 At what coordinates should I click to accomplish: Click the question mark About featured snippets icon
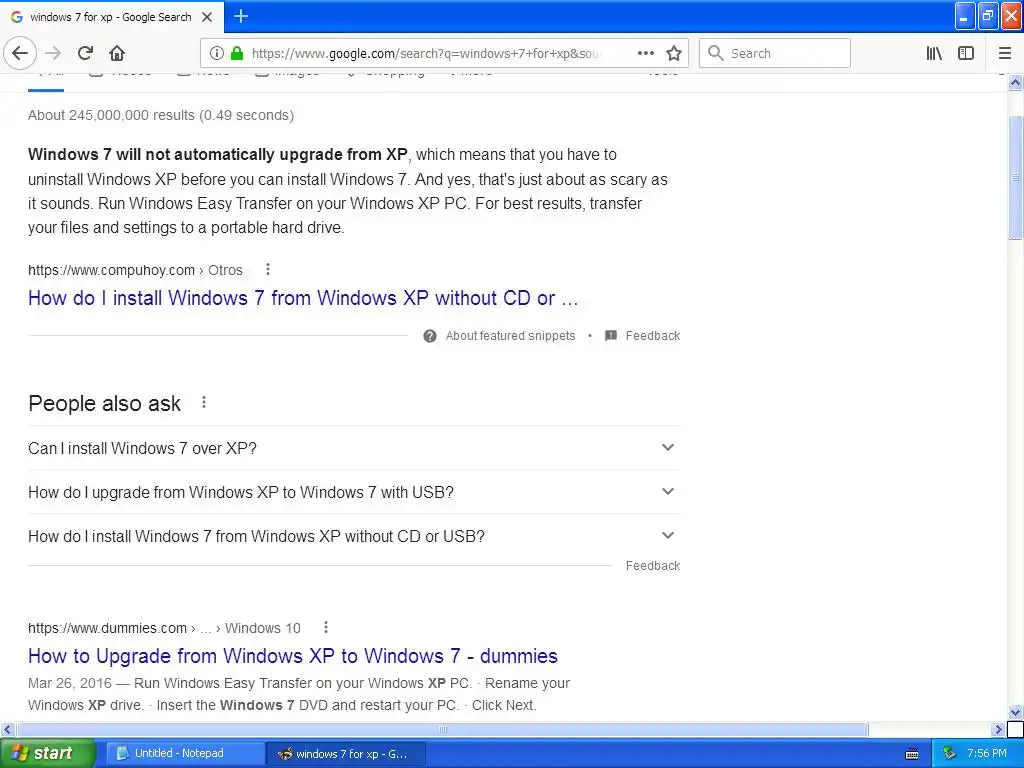tap(430, 336)
